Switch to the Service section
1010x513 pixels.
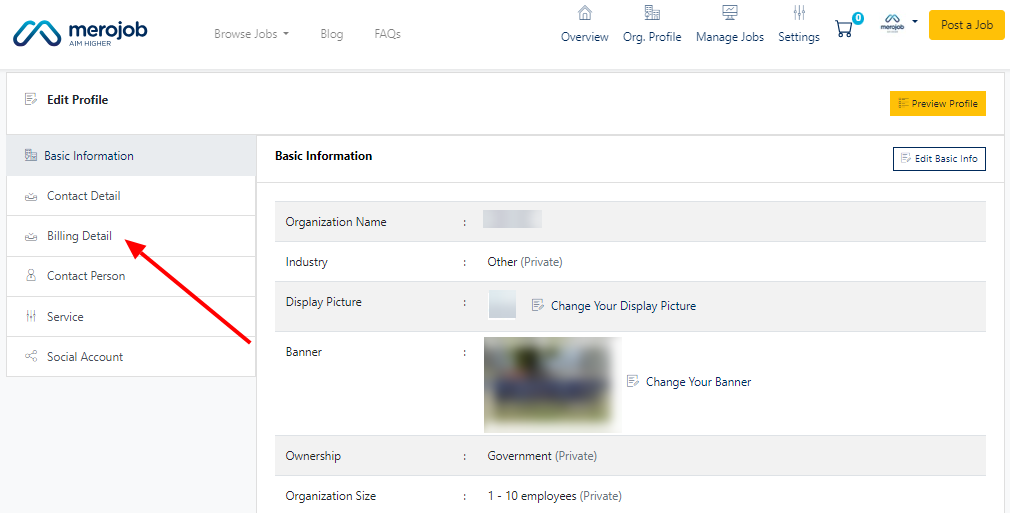point(65,317)
